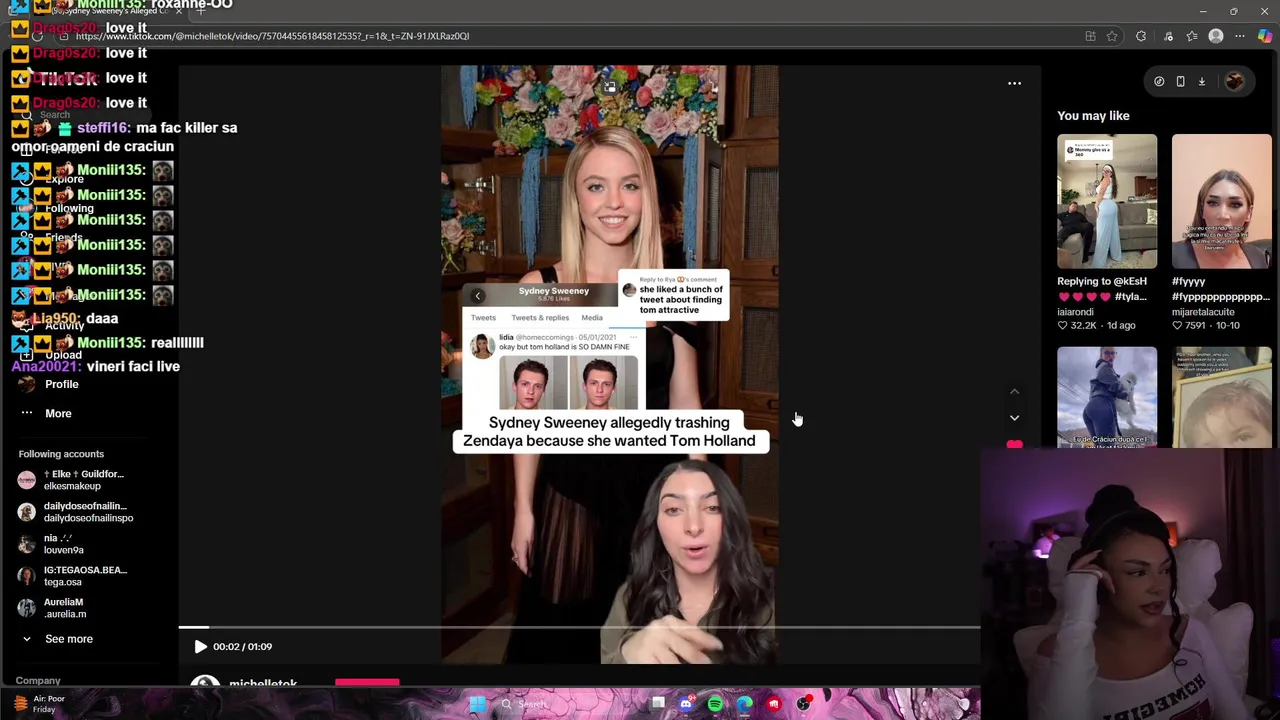Image resolution: width=1280 pixels, height=720 pixels.
Task: Open browser settings and more menu
Action: pos(1240,36)
